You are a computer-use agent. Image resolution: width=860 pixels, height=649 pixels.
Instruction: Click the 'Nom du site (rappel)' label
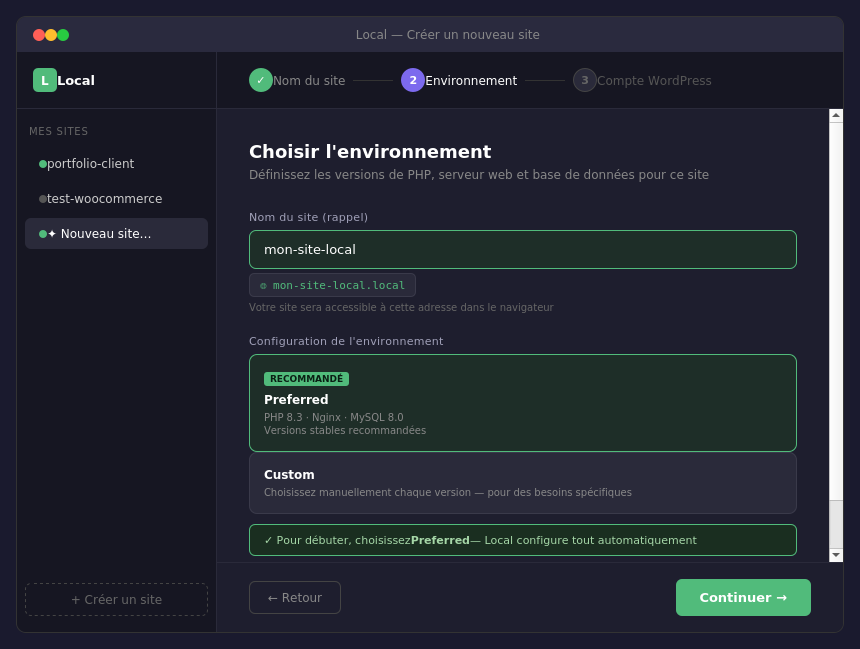point(308,217)
